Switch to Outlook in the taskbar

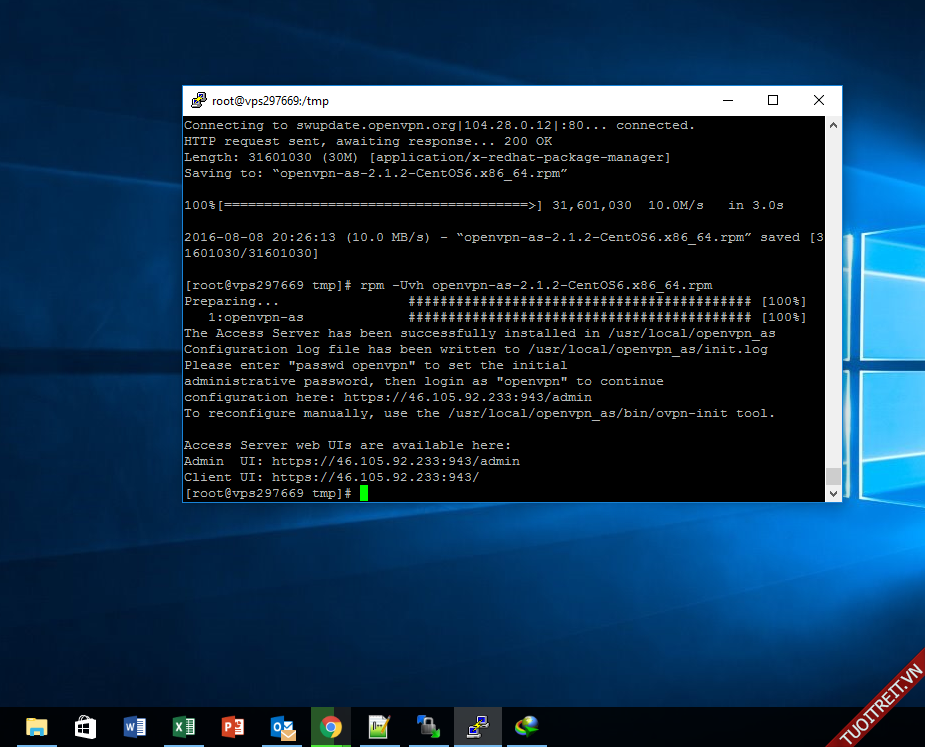(282, 727)
